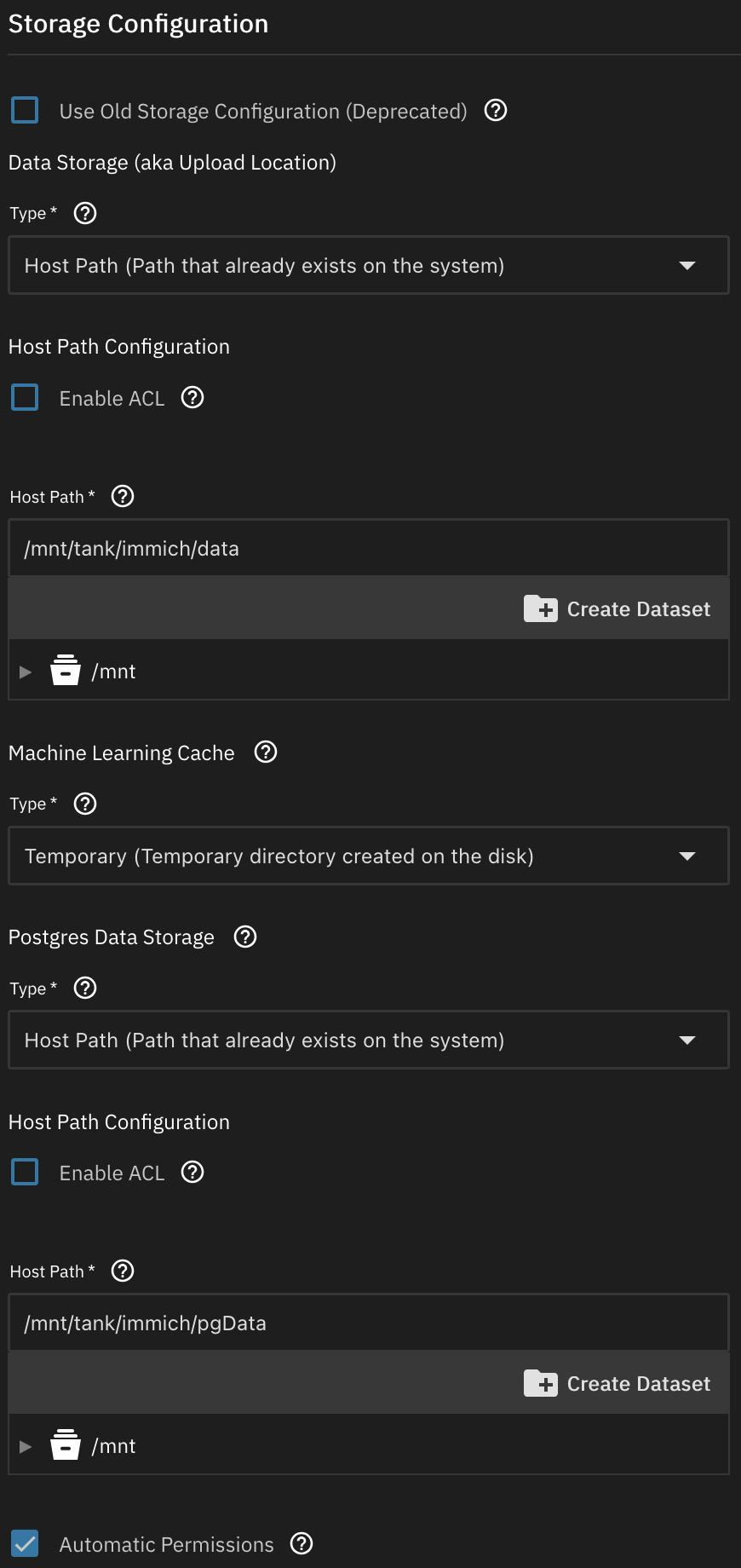Uncheck the Use Old Storage Configuration checkbox
The height and width of the screenshot is (1568, 741).
pos(25,110)
